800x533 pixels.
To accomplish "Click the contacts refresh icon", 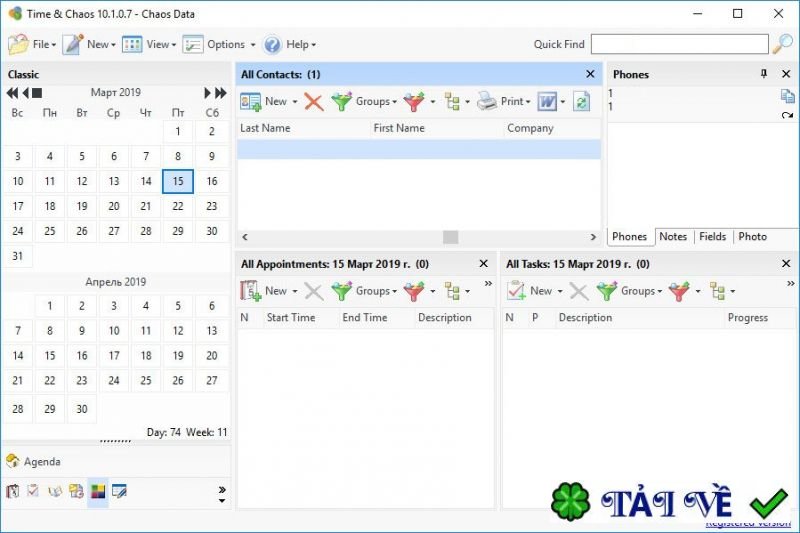I will coord(582,101).
